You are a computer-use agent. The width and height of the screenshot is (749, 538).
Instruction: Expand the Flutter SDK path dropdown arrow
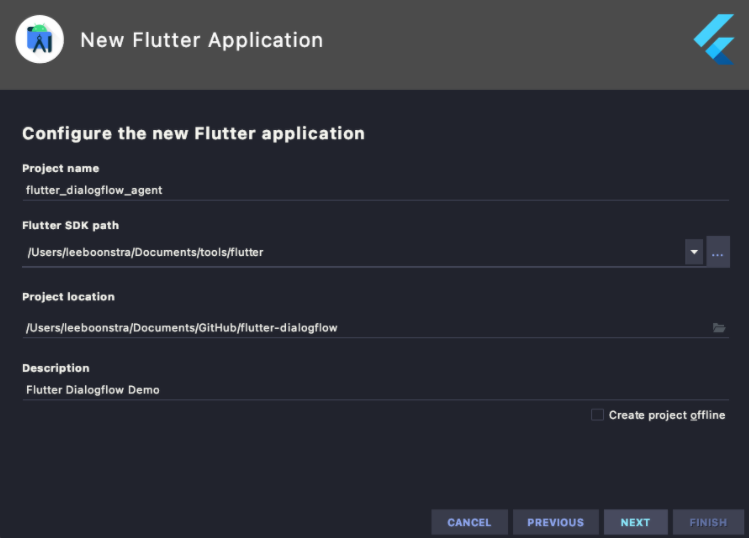694,252
